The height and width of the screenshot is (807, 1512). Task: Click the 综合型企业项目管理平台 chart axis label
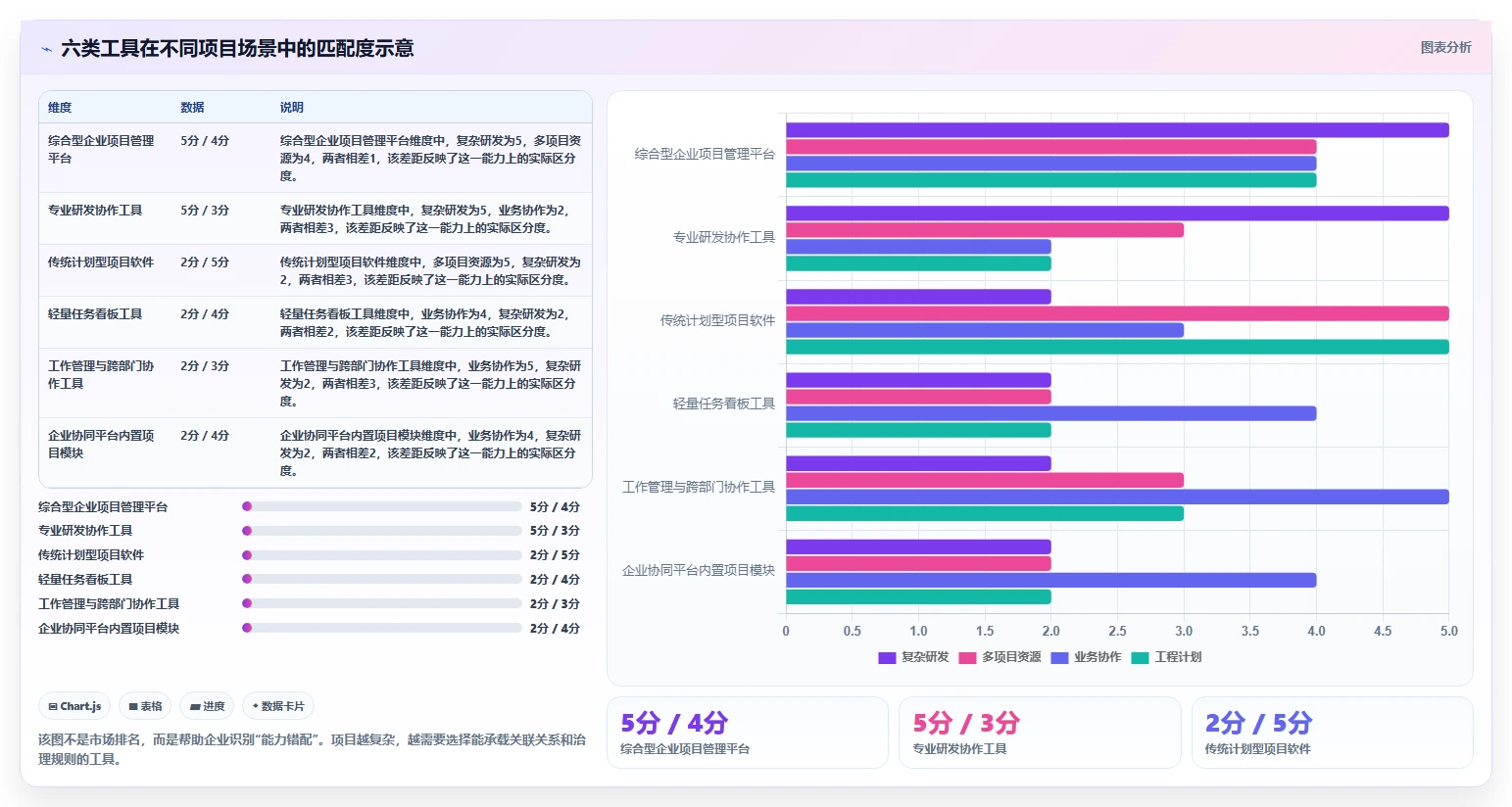(705, 154)
